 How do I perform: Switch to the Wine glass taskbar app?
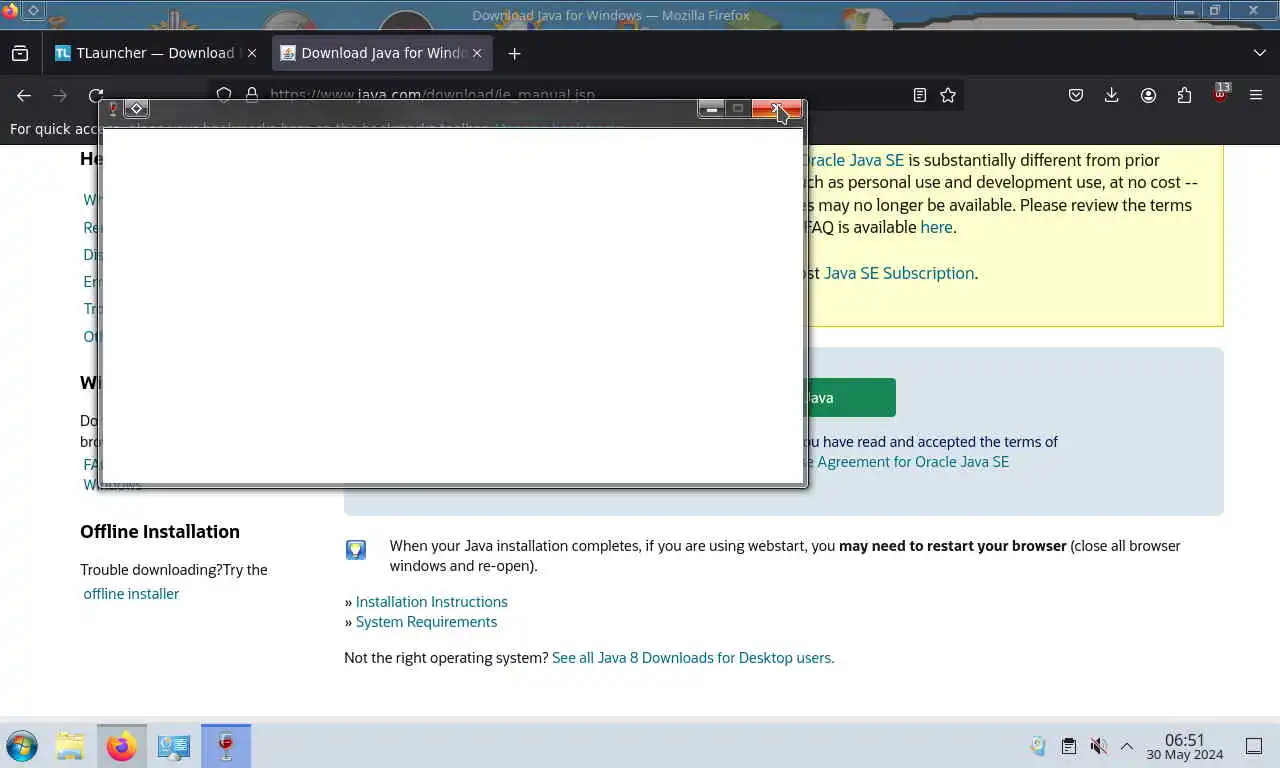(226, 746)
